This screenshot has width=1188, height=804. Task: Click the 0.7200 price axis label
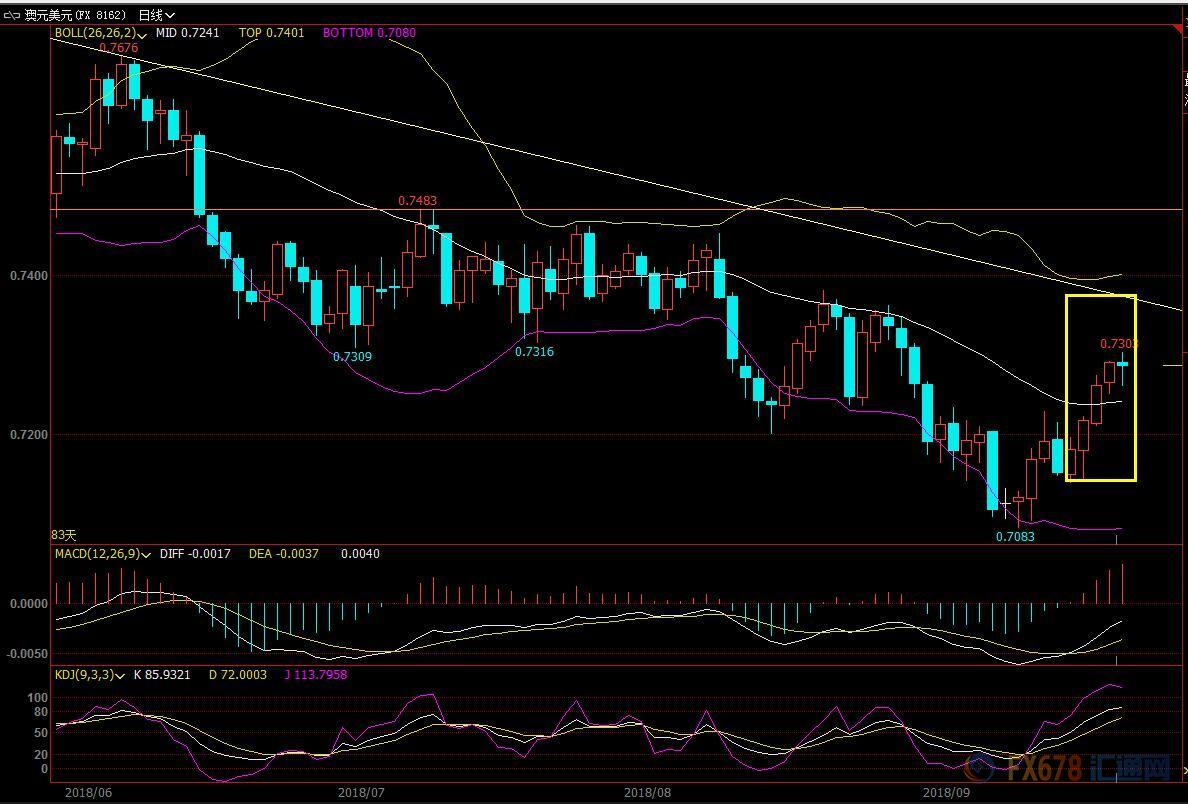[28, 435]
